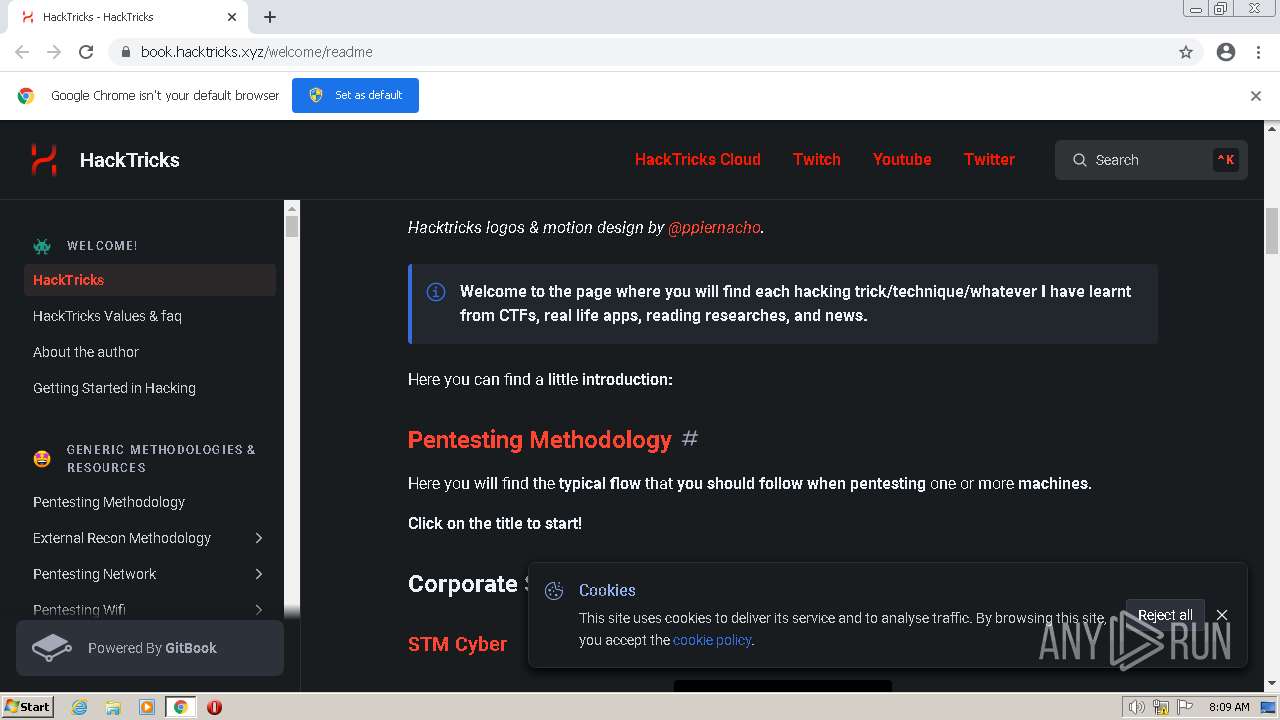Click the GitBook logo icon
Screen dimensions: 1280x720
[x=52, y=648]
